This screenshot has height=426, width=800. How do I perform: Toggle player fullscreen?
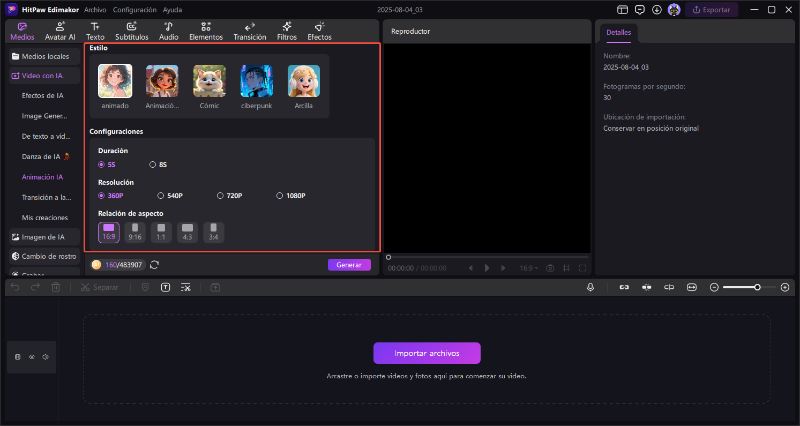coord(582,268)
